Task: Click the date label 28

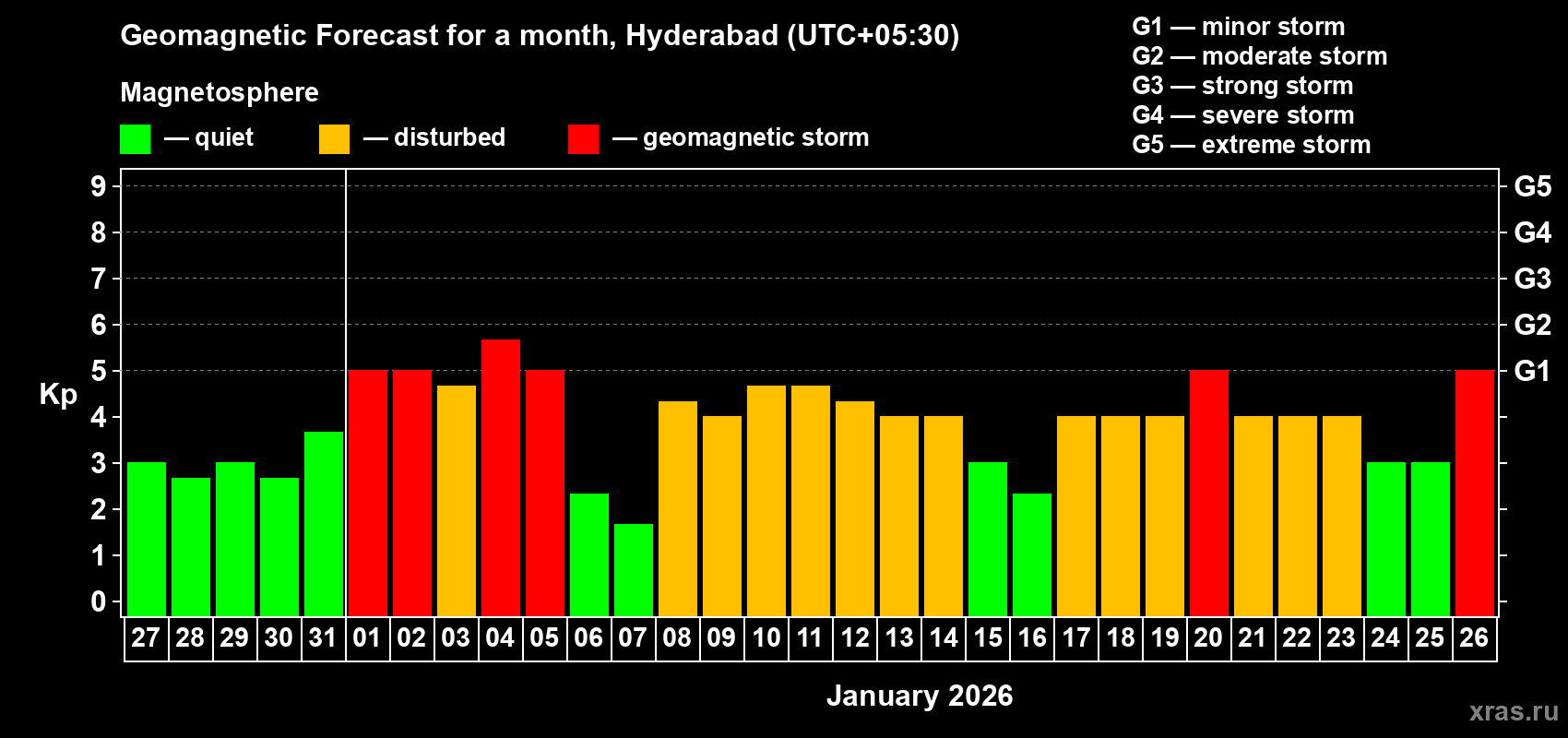Action: [x=190, y=637]
